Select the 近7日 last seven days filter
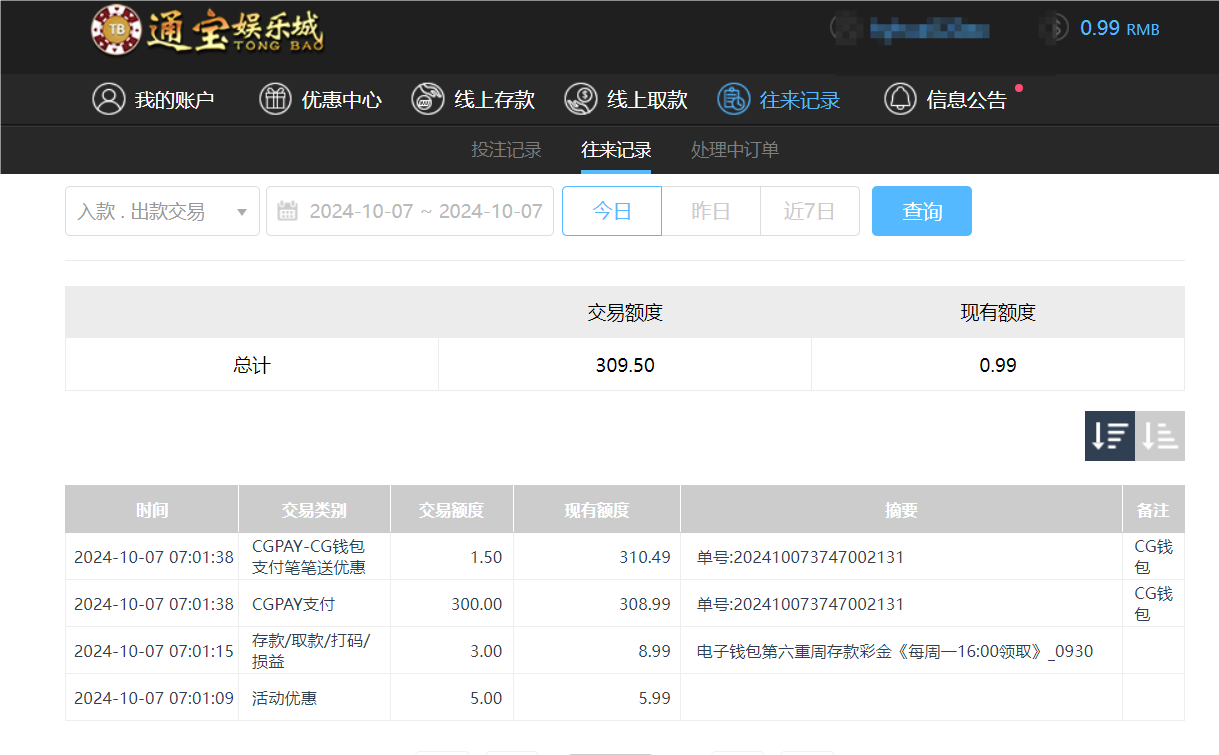The image size is (1219, 755). pyautogui.click(x=810, y=211)
